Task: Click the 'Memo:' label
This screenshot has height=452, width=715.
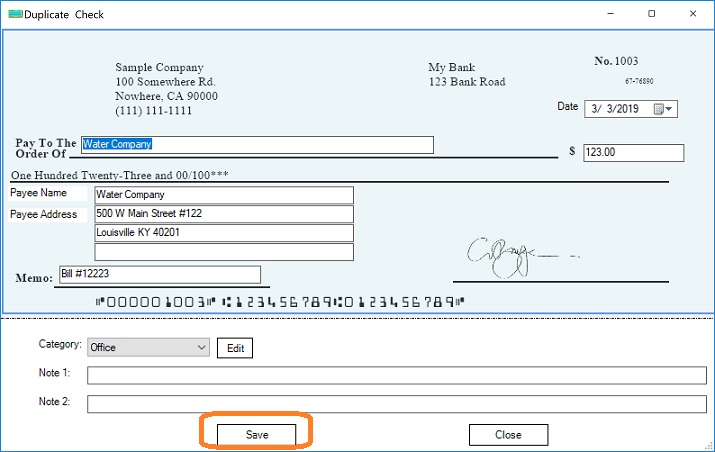Action: click(34, 278)
